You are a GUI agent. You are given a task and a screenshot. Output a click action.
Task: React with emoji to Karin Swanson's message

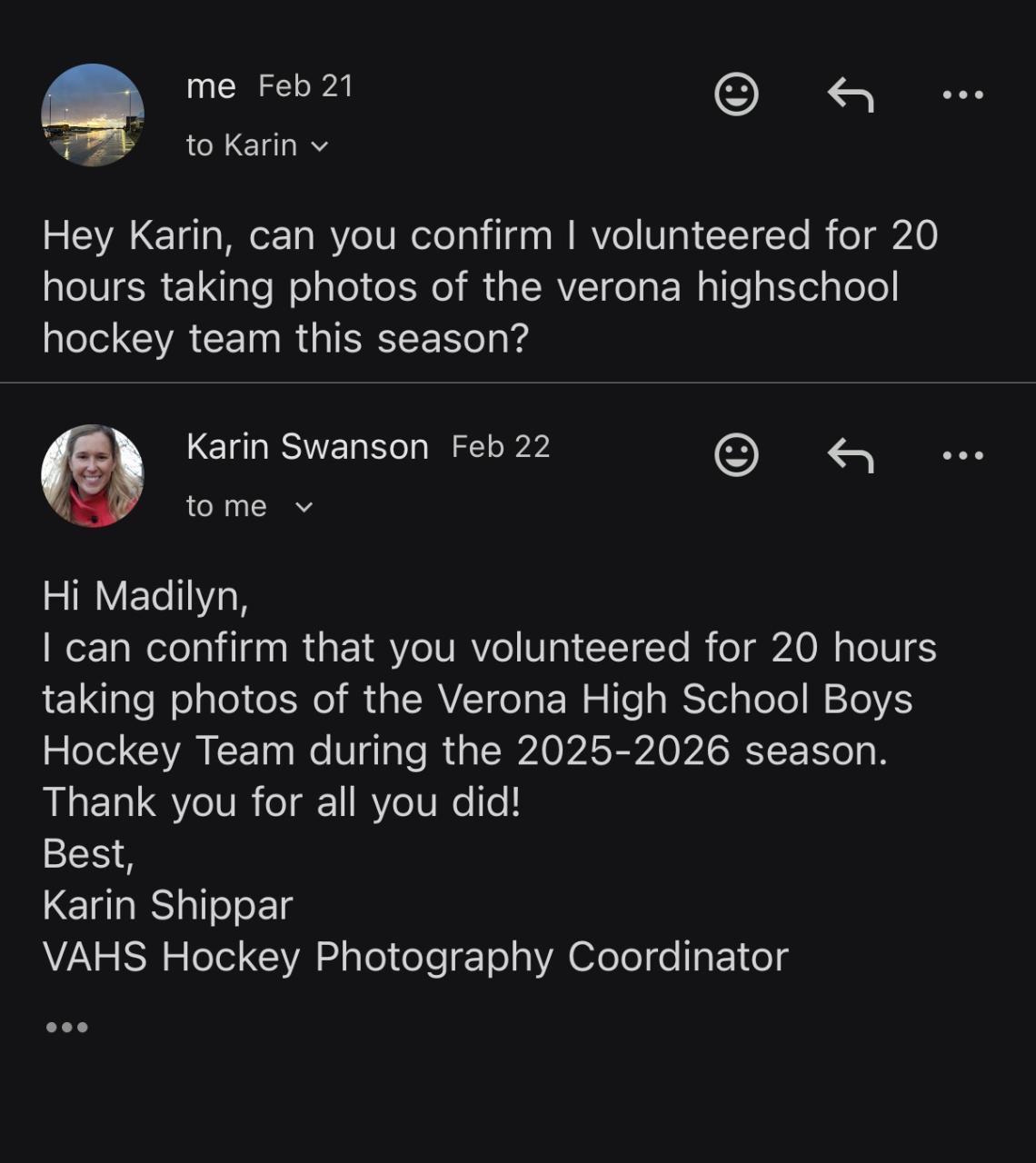736,454
